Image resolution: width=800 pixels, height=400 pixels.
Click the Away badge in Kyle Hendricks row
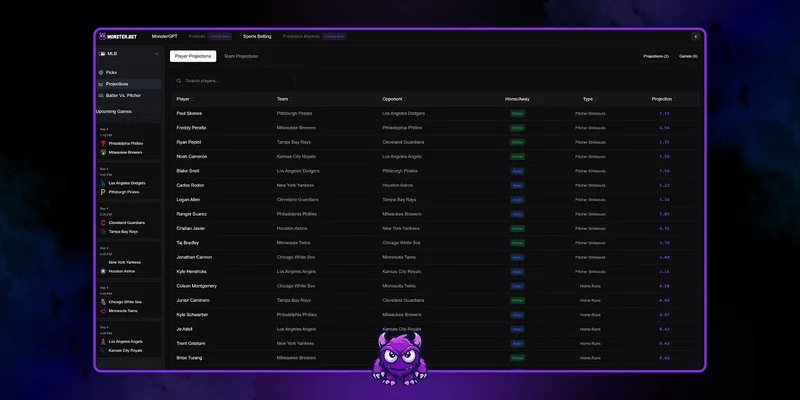tap(517, 272)
